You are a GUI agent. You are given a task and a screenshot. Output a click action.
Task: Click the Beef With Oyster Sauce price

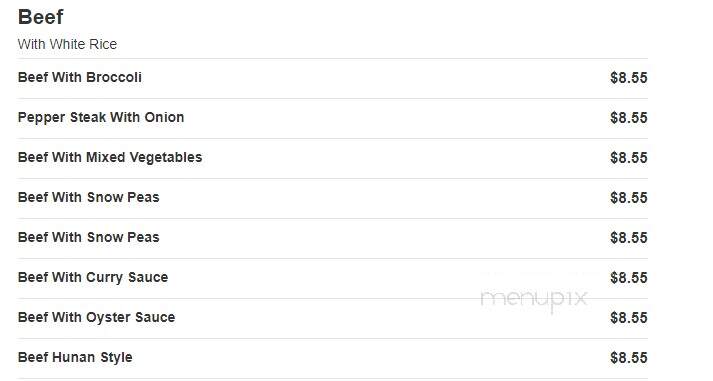pos(629,318)
